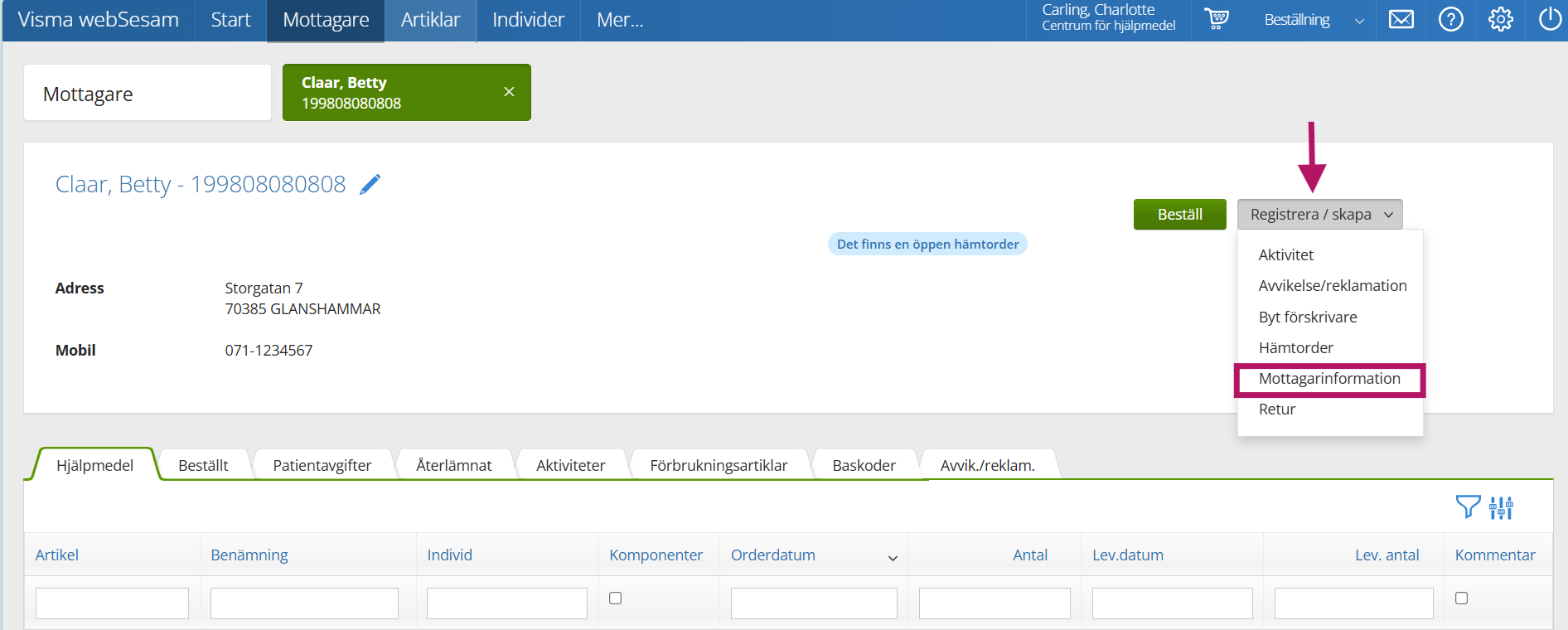1568x630 pixels.
Task: Click the Individ filter input field
Action: click(507, 603)
